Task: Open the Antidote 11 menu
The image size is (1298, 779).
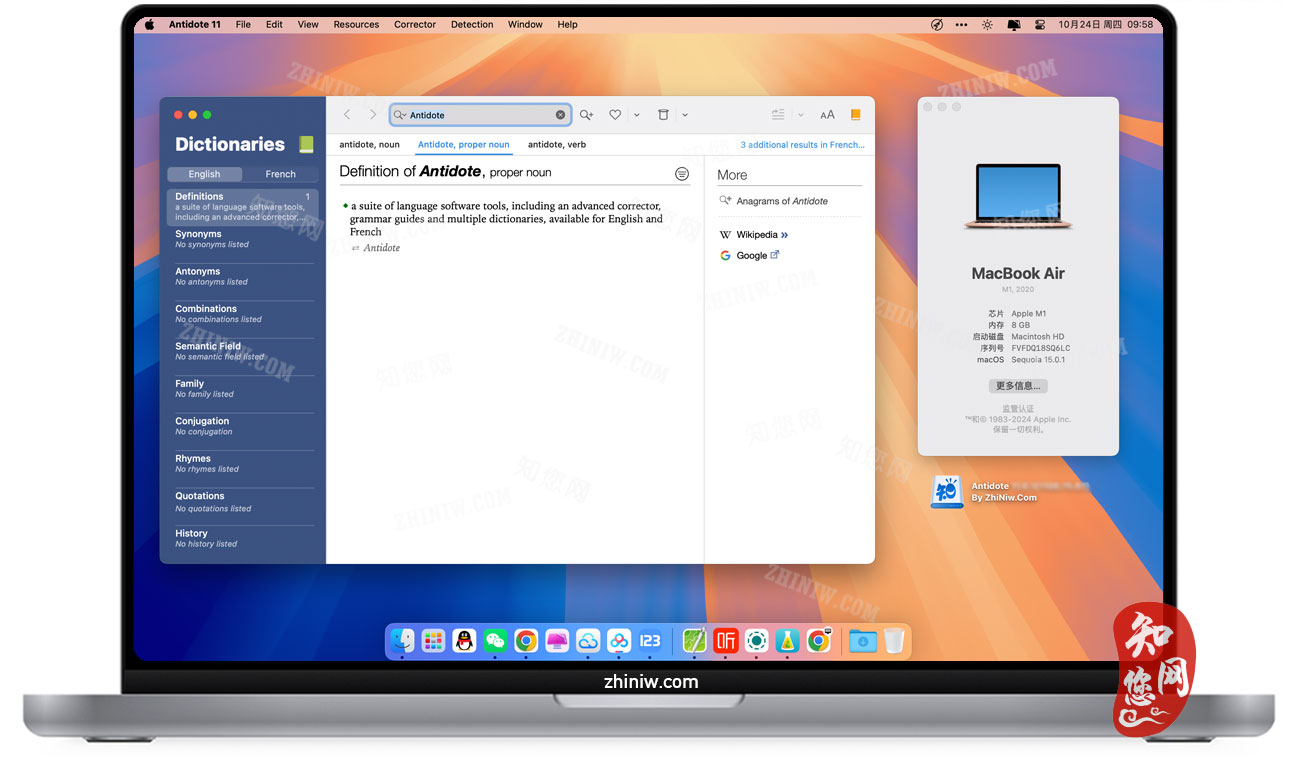Action: (195, 24)
